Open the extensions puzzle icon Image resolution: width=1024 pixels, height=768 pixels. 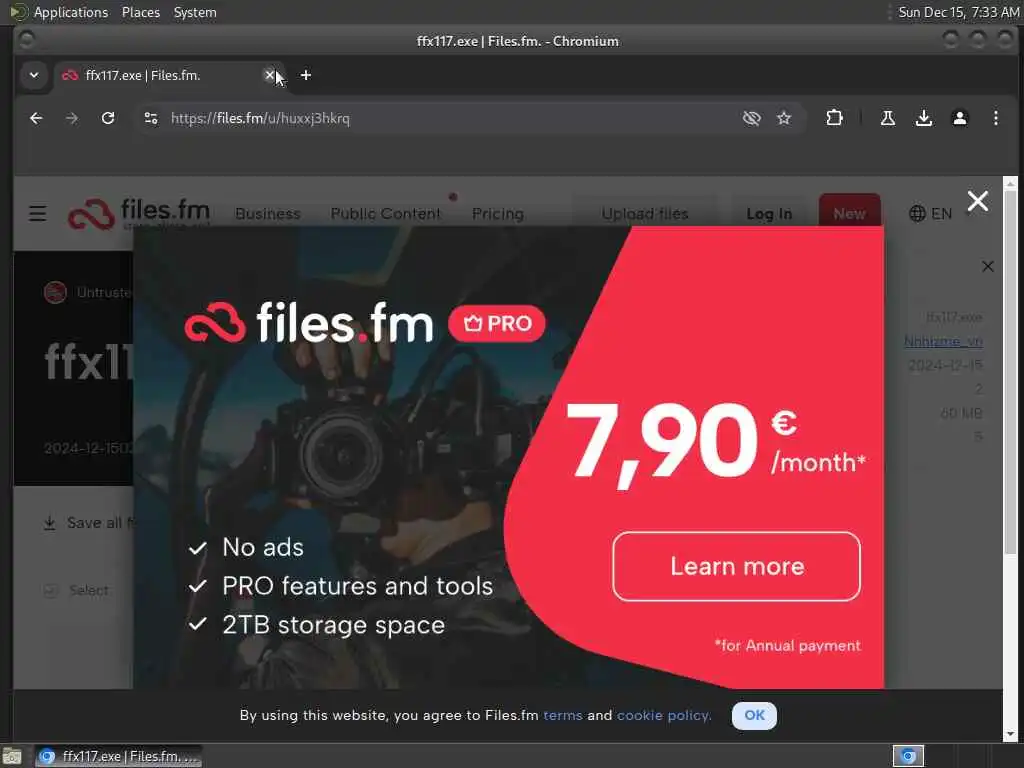click(x=834, y=118)
